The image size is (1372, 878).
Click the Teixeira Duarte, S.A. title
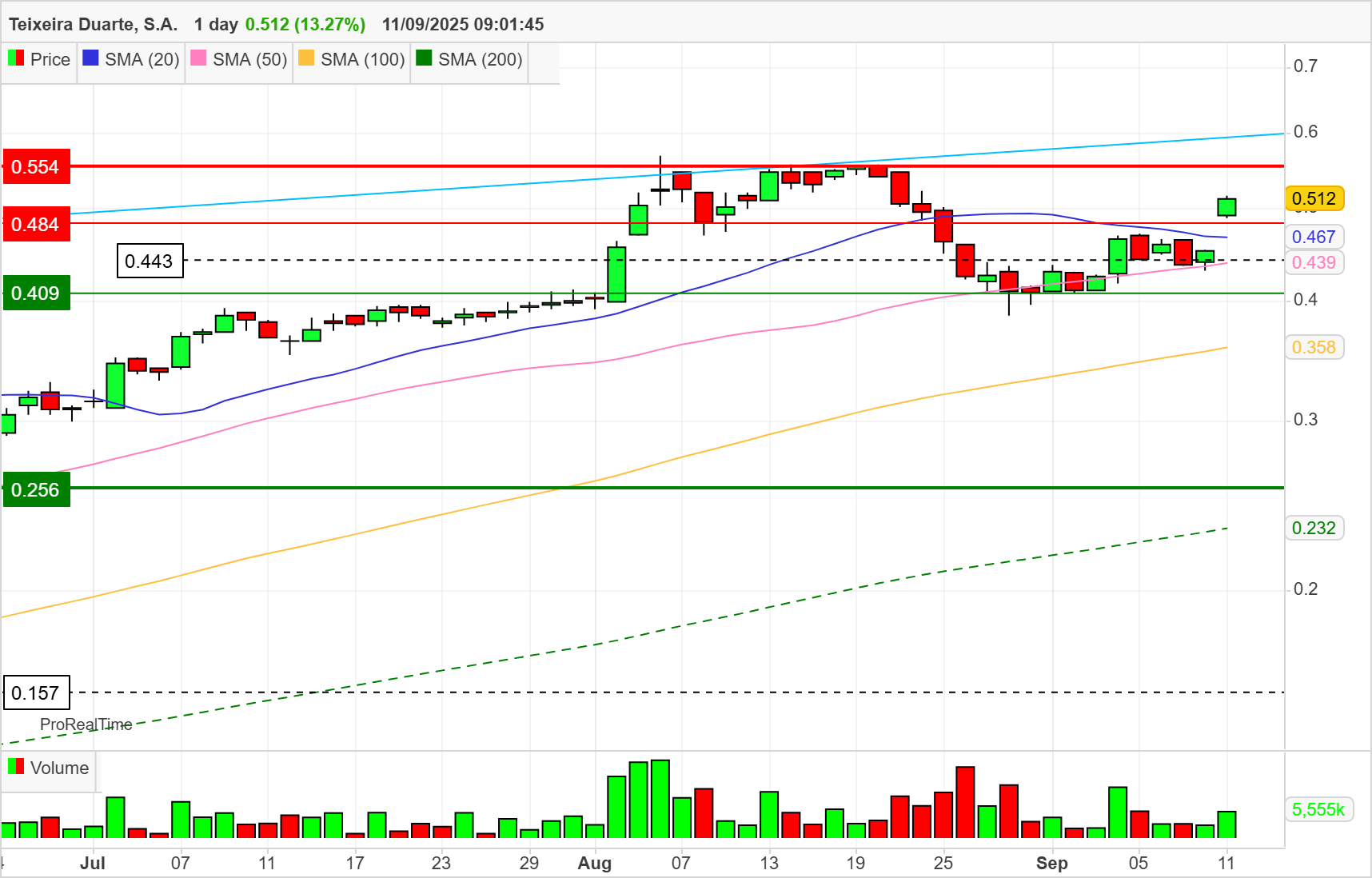(93, 24)
